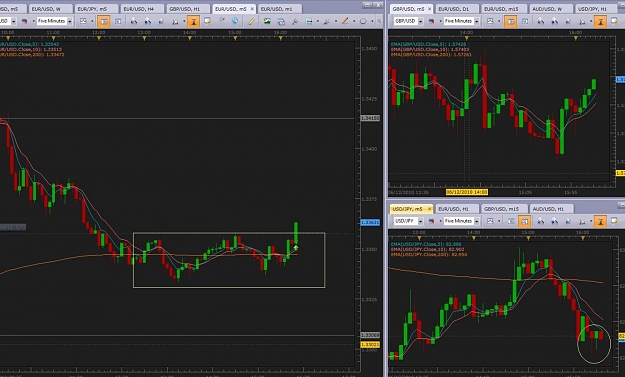Image resolution: width=625 pixels, height=377 pixels.
Task: Select the pencil drawing tool
Action: click(x=251, y=21)
